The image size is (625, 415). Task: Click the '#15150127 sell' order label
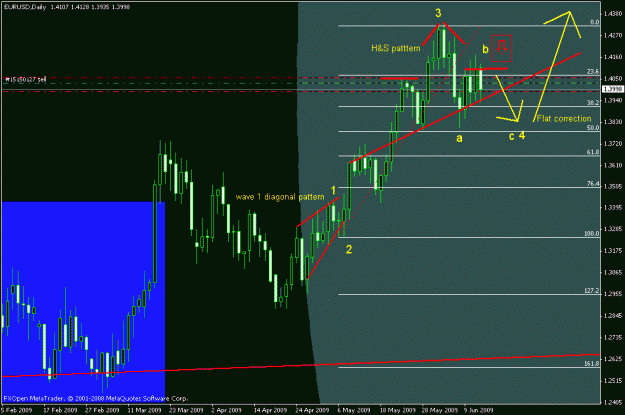[x=25, y=79]
